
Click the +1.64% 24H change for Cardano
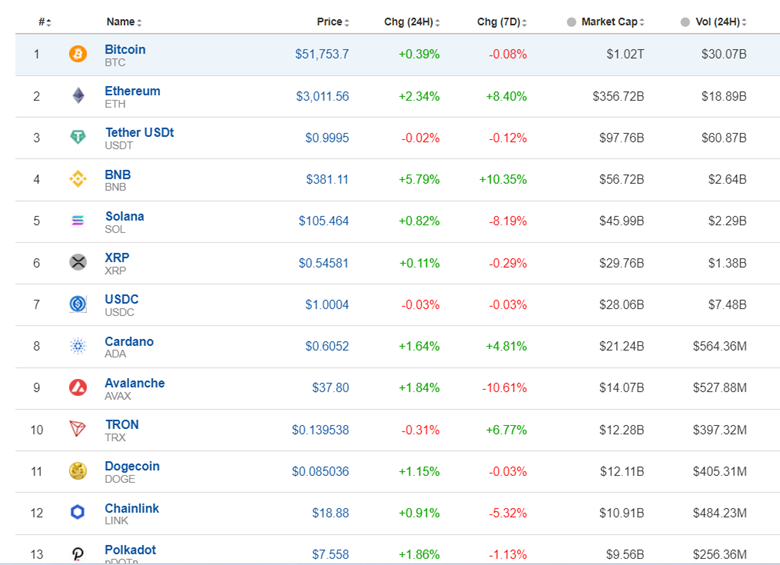click(x=419, y=346)
